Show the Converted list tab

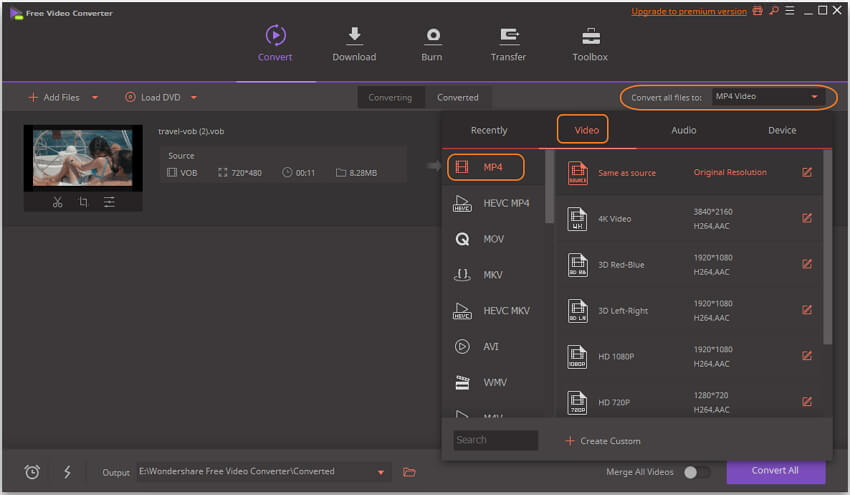[x=458, y=98]
